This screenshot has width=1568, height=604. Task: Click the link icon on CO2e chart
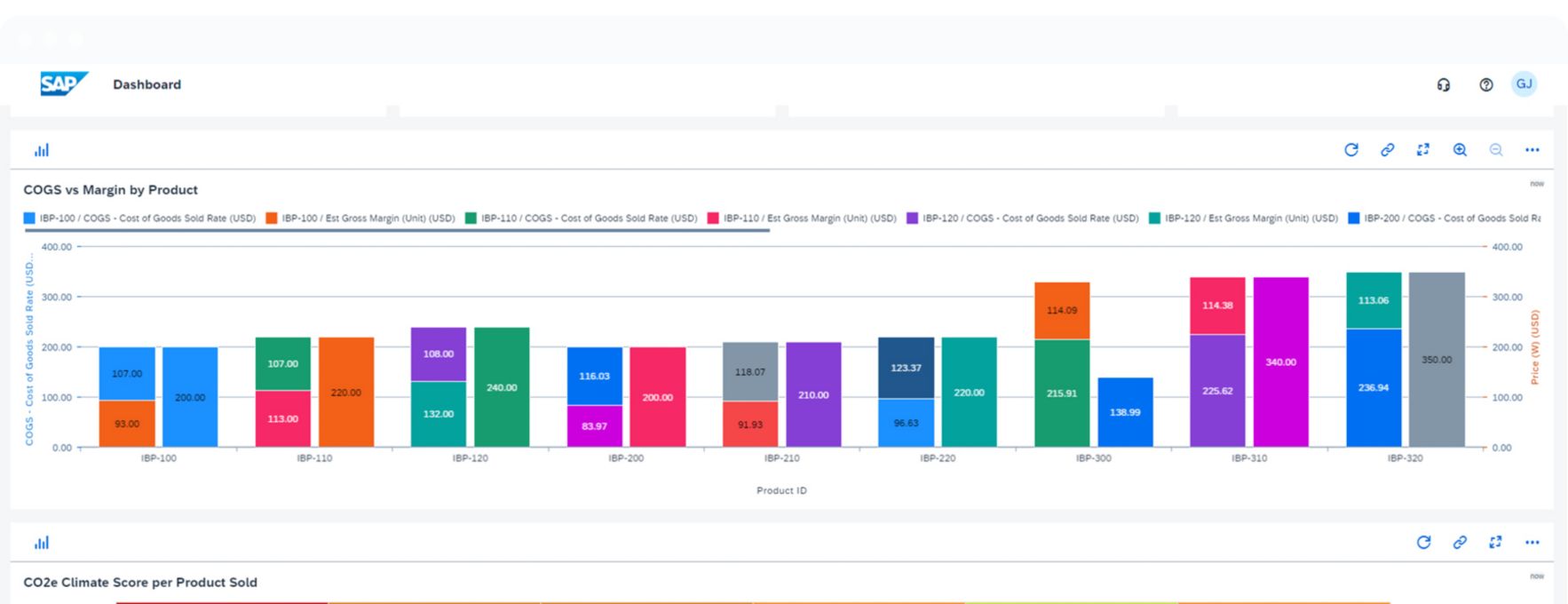1460,542
